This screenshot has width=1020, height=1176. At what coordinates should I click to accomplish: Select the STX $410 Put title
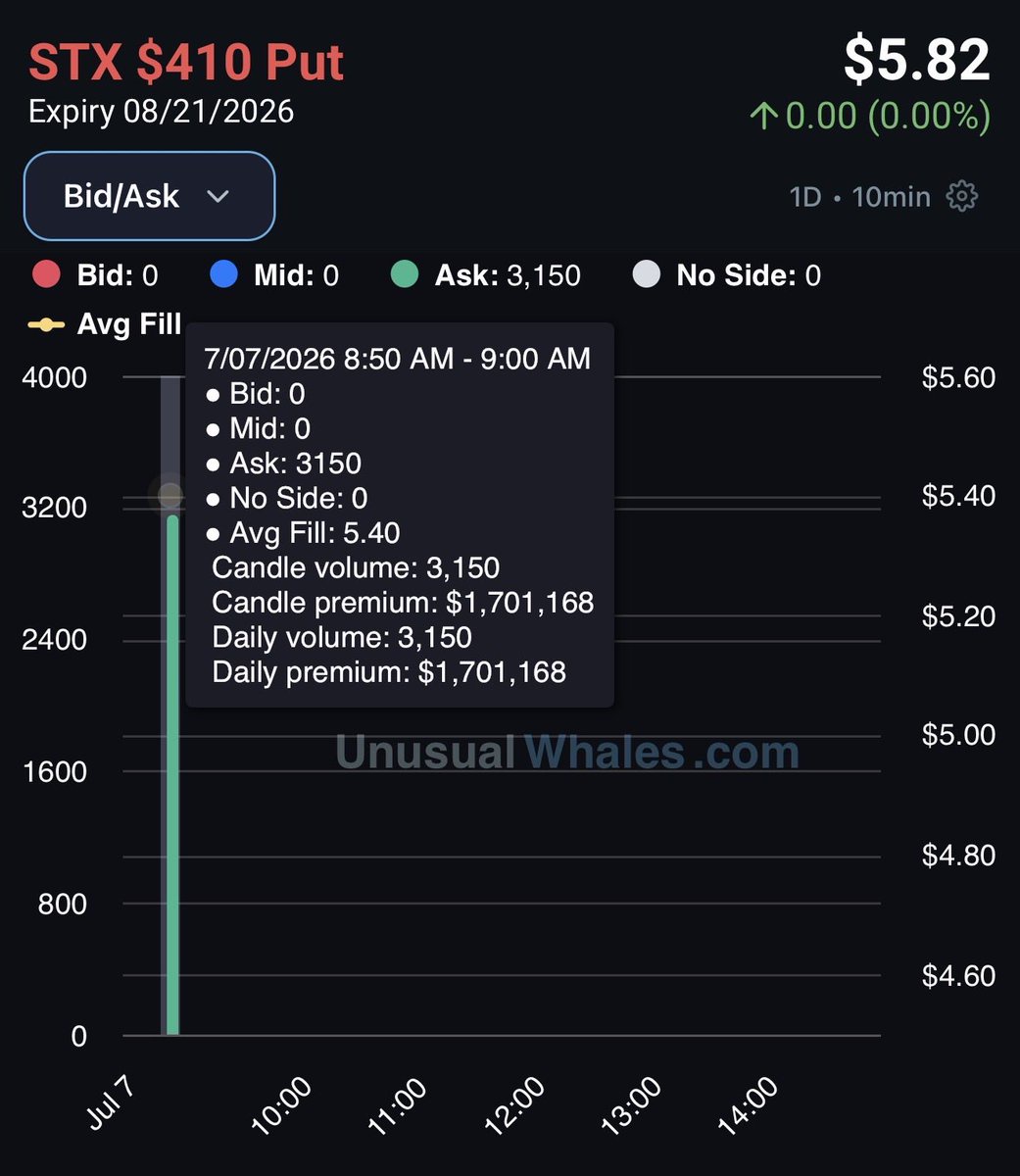pyautogui.click(x=186, y=62)
